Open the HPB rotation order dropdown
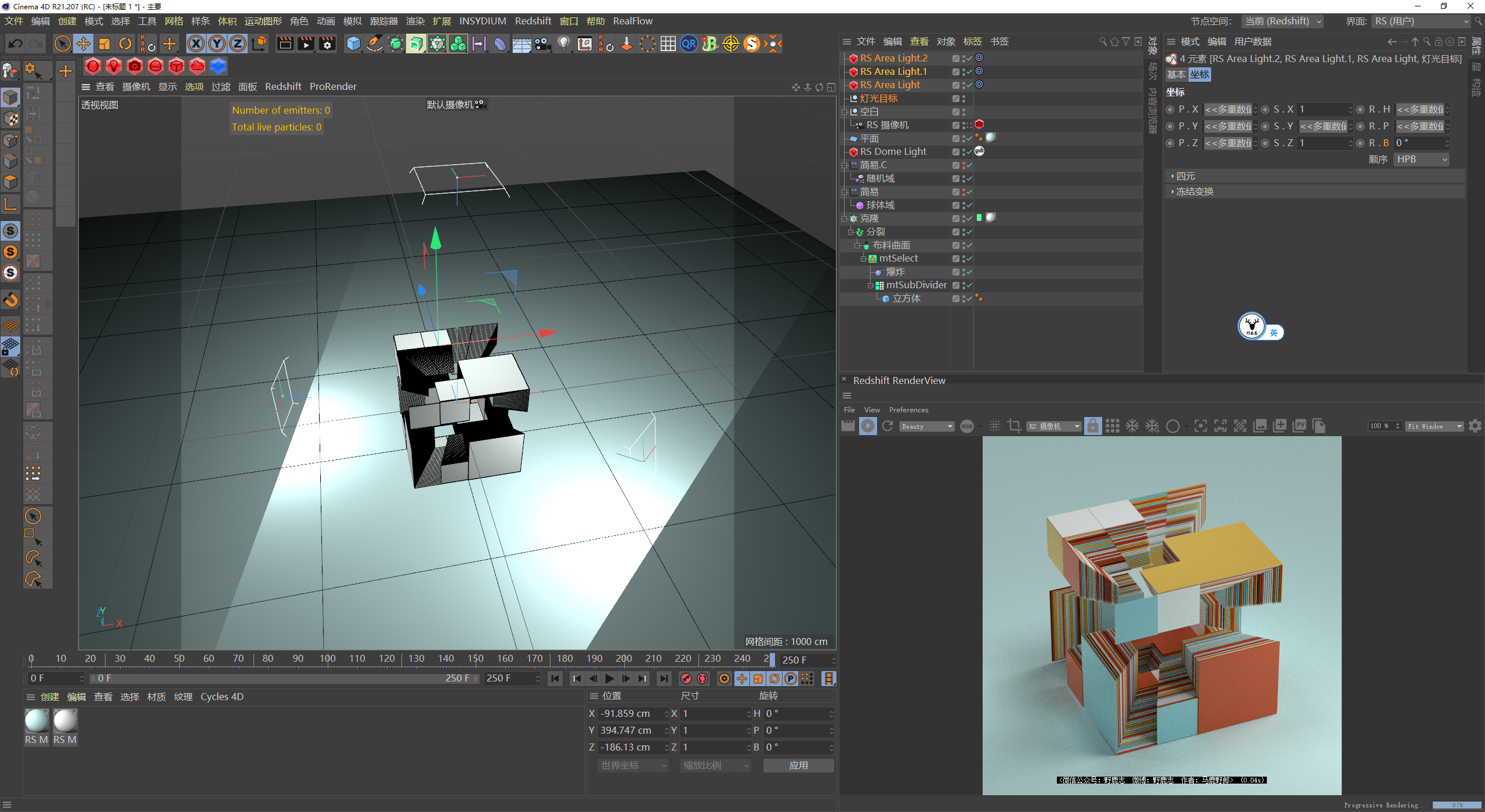This screenshot has height=812, width=1485. pyautogui.click(x=1421, y=159)
